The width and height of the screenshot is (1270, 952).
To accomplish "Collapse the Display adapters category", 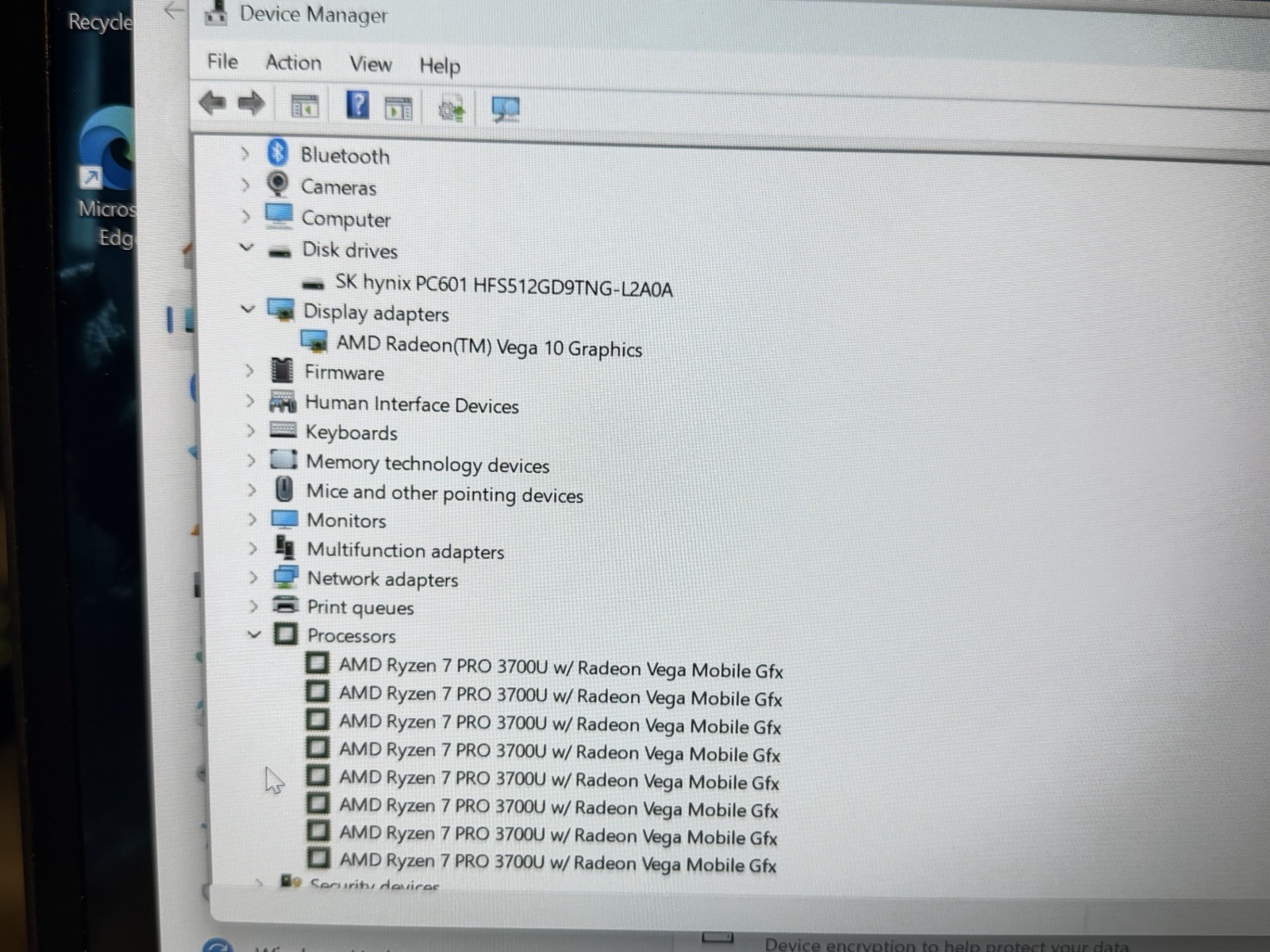I will (x=248, y=309).
